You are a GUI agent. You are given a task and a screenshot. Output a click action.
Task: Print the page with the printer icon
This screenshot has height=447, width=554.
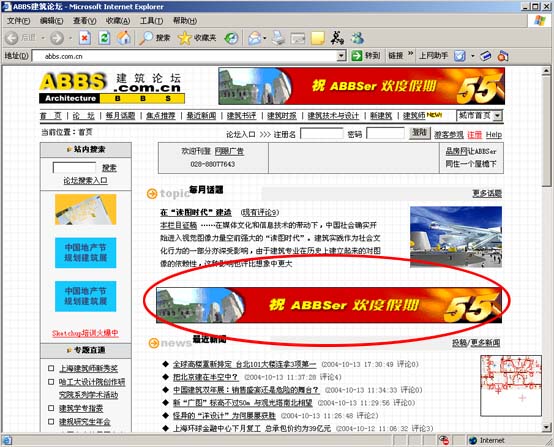[x=278, y=38]
